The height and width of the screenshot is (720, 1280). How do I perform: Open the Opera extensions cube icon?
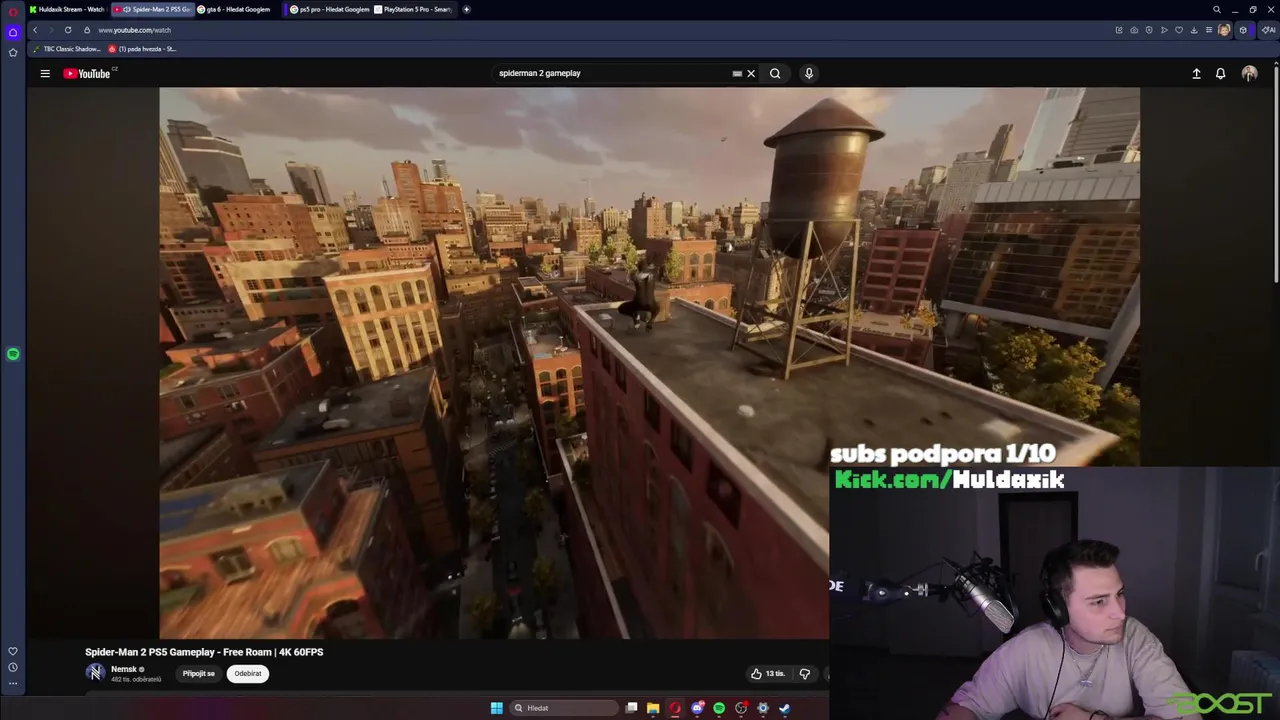[1243, 30]
